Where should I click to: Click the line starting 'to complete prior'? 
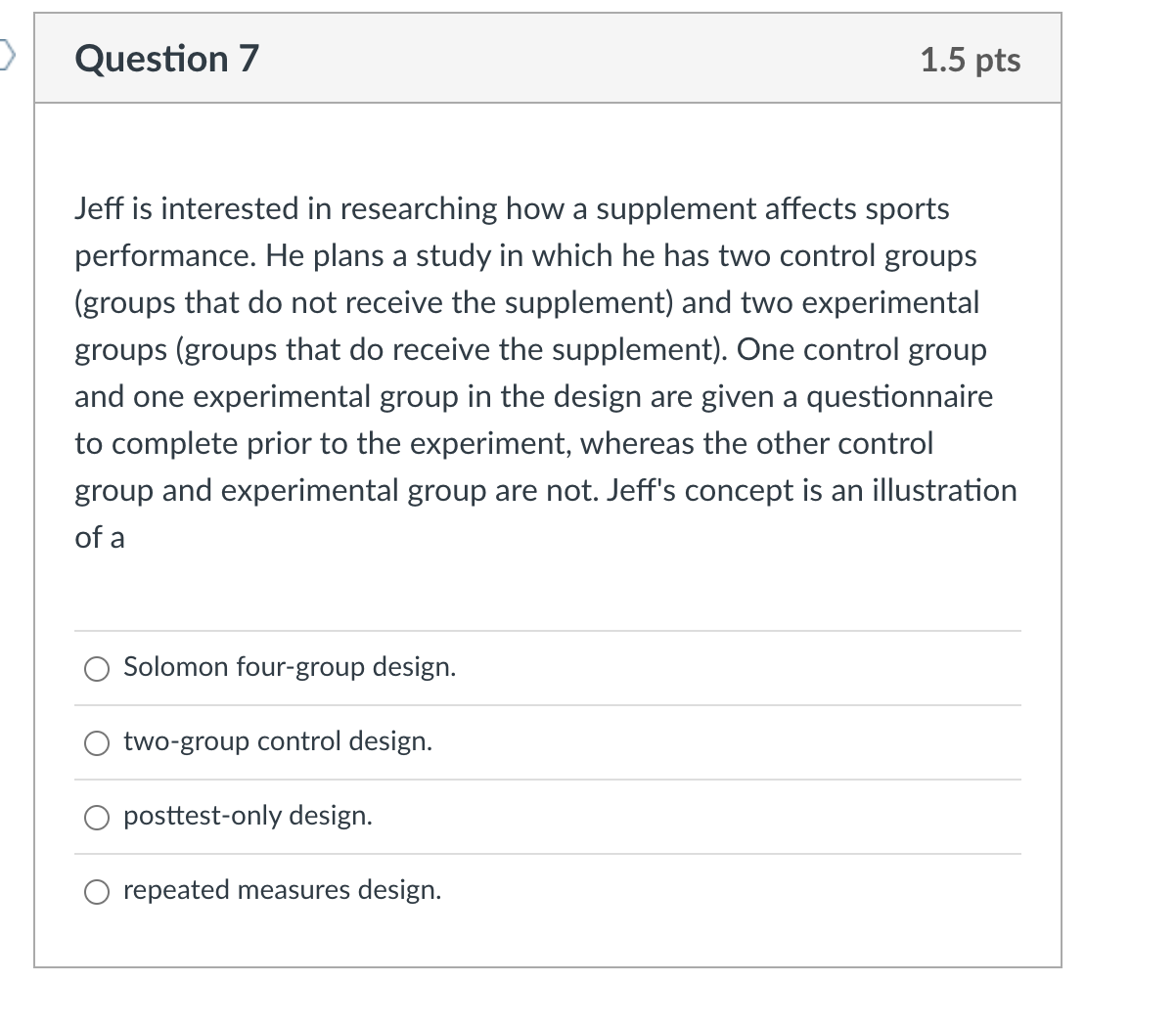pyautogui.click(x=504, y=443)
